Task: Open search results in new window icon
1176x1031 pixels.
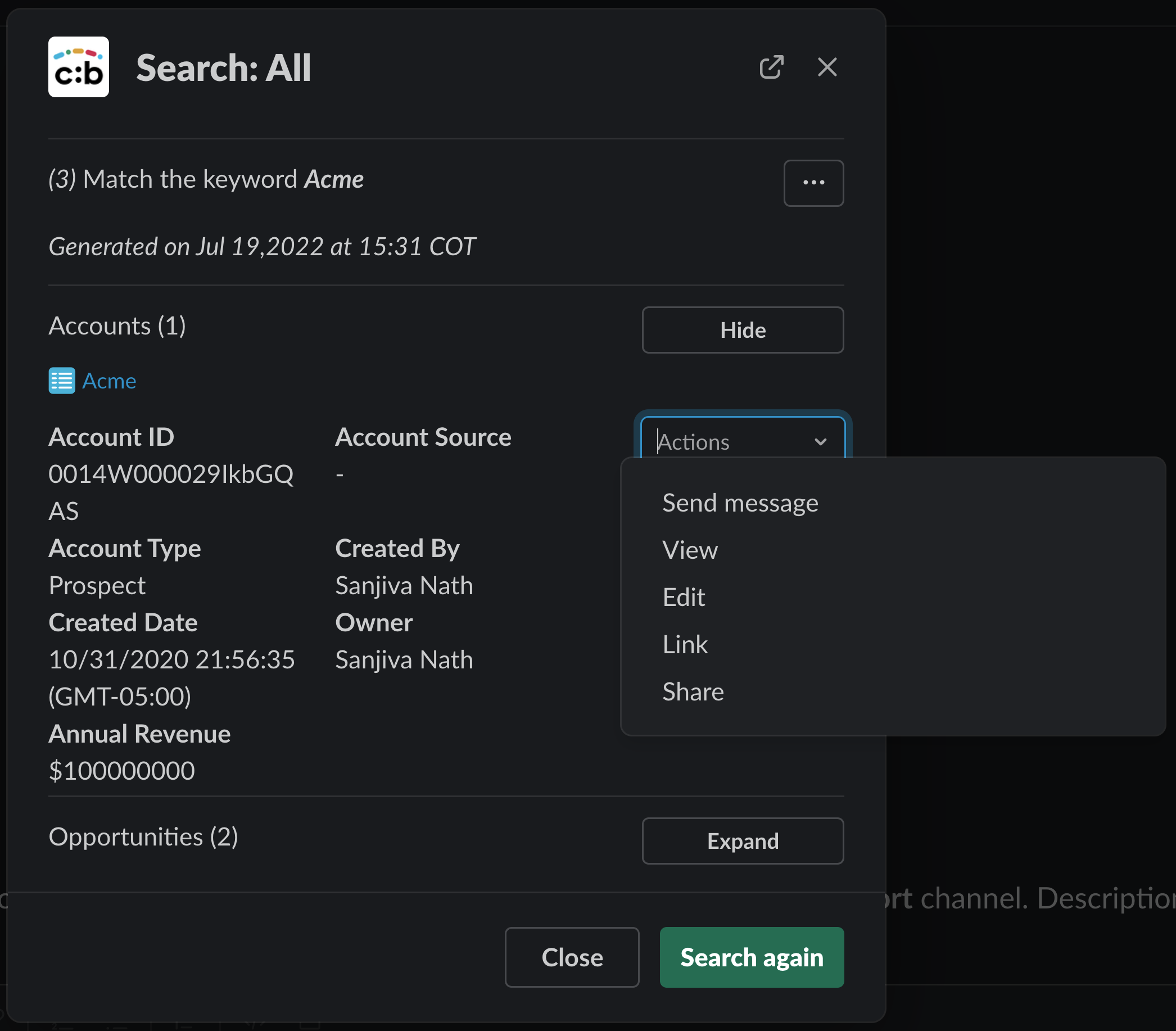Action: (x=771, y=67)
